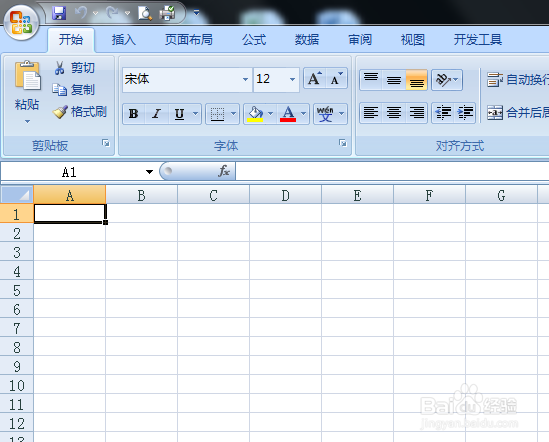Screen dimensions: 549x442
Task: Toggle 自动换行 wrap text
Action: [517, 80]
